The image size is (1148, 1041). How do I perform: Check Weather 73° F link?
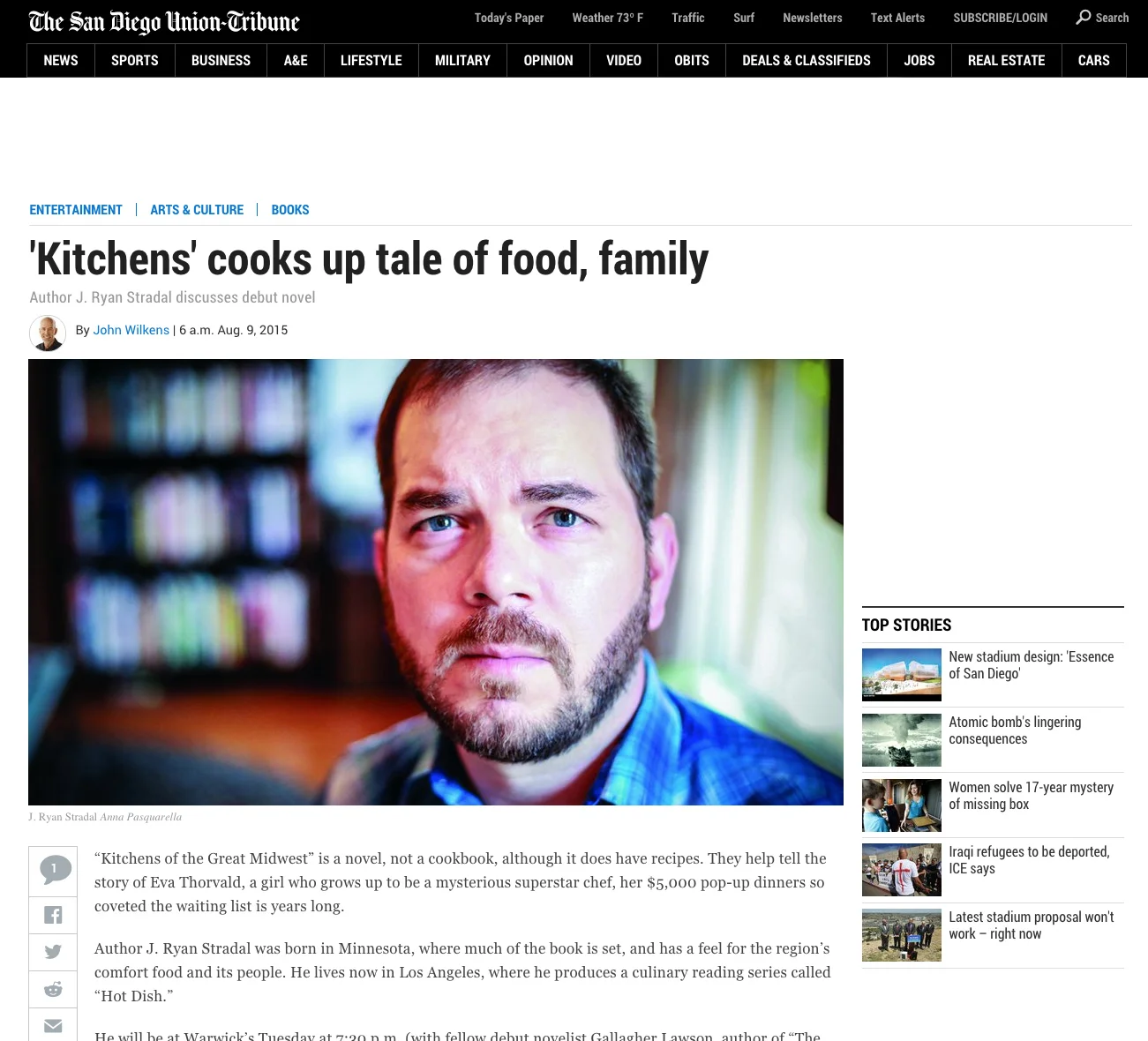tap(608, 18)
